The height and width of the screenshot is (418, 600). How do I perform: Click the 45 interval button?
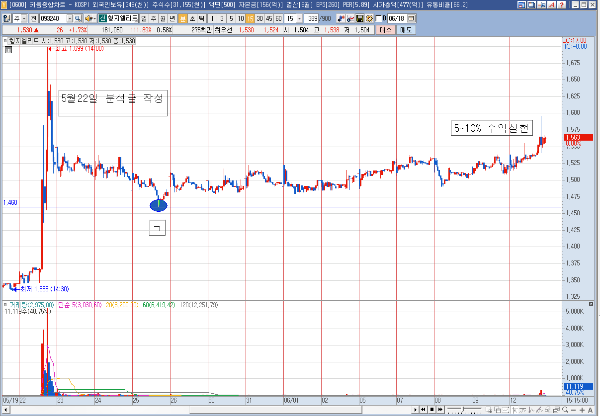tap(269, 18)
